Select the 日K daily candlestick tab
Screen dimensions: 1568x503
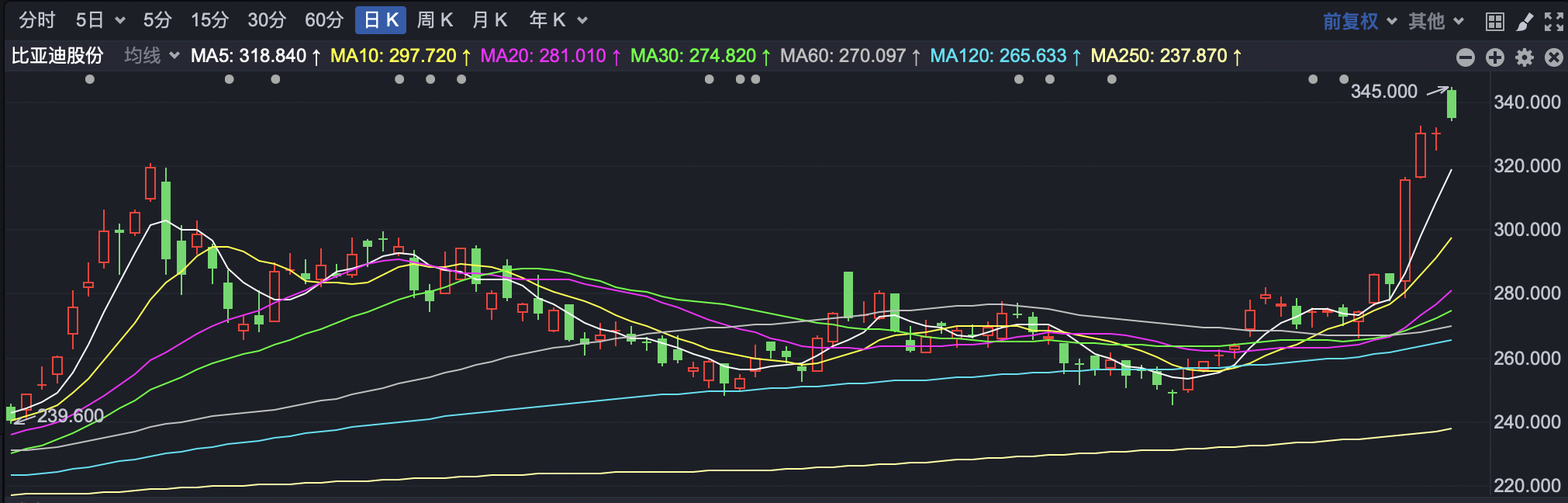pyautogui.click(x=381, y=20)
